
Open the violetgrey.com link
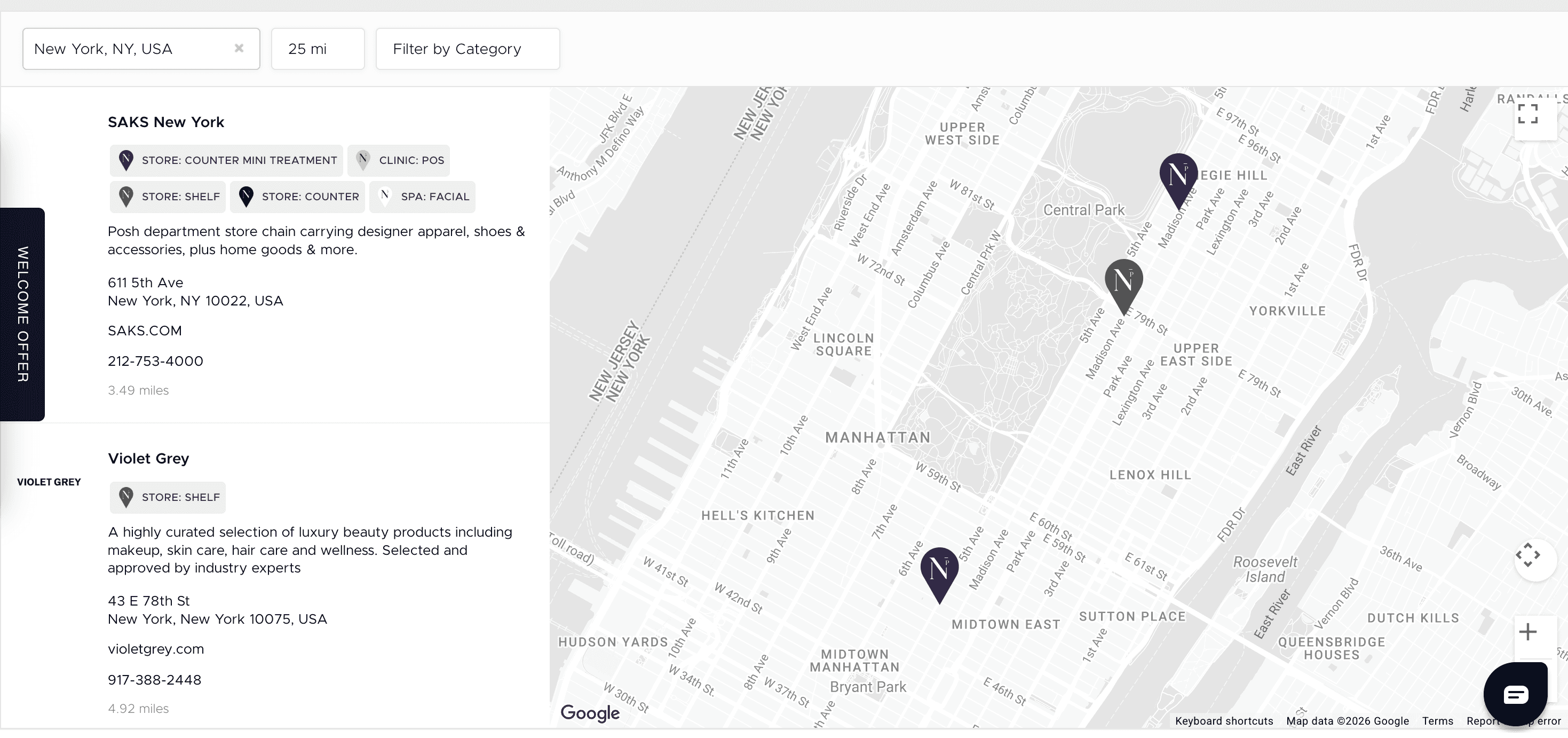click(156, 649)
